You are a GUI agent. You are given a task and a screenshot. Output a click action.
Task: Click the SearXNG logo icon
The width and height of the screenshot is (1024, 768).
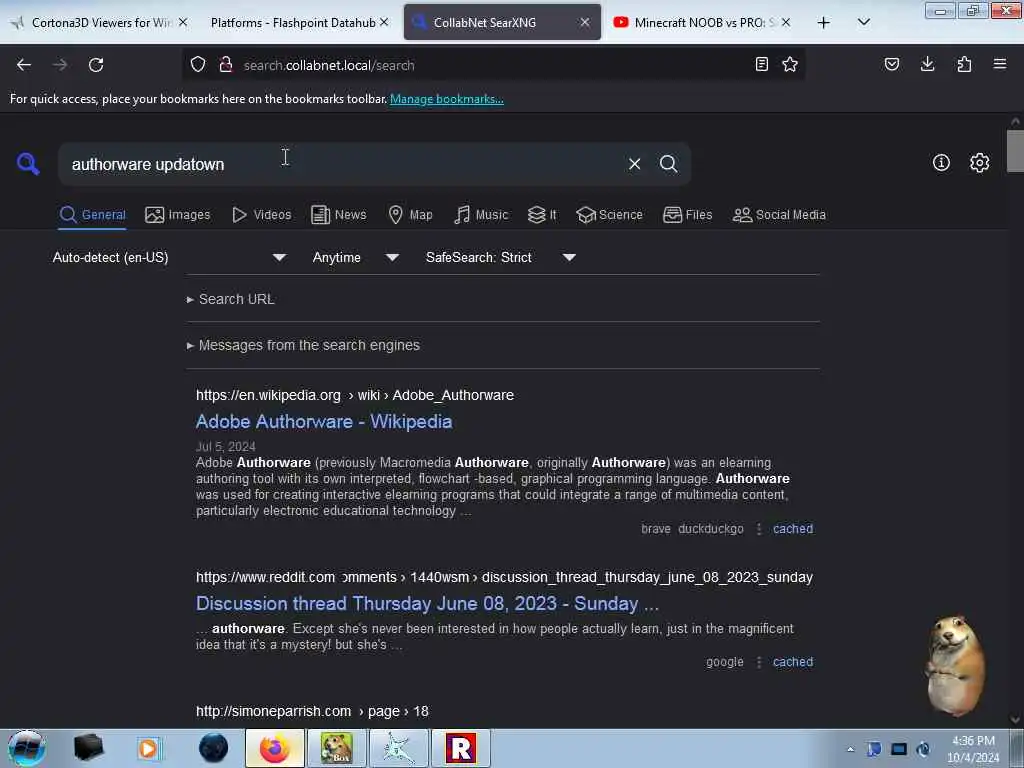28,163
